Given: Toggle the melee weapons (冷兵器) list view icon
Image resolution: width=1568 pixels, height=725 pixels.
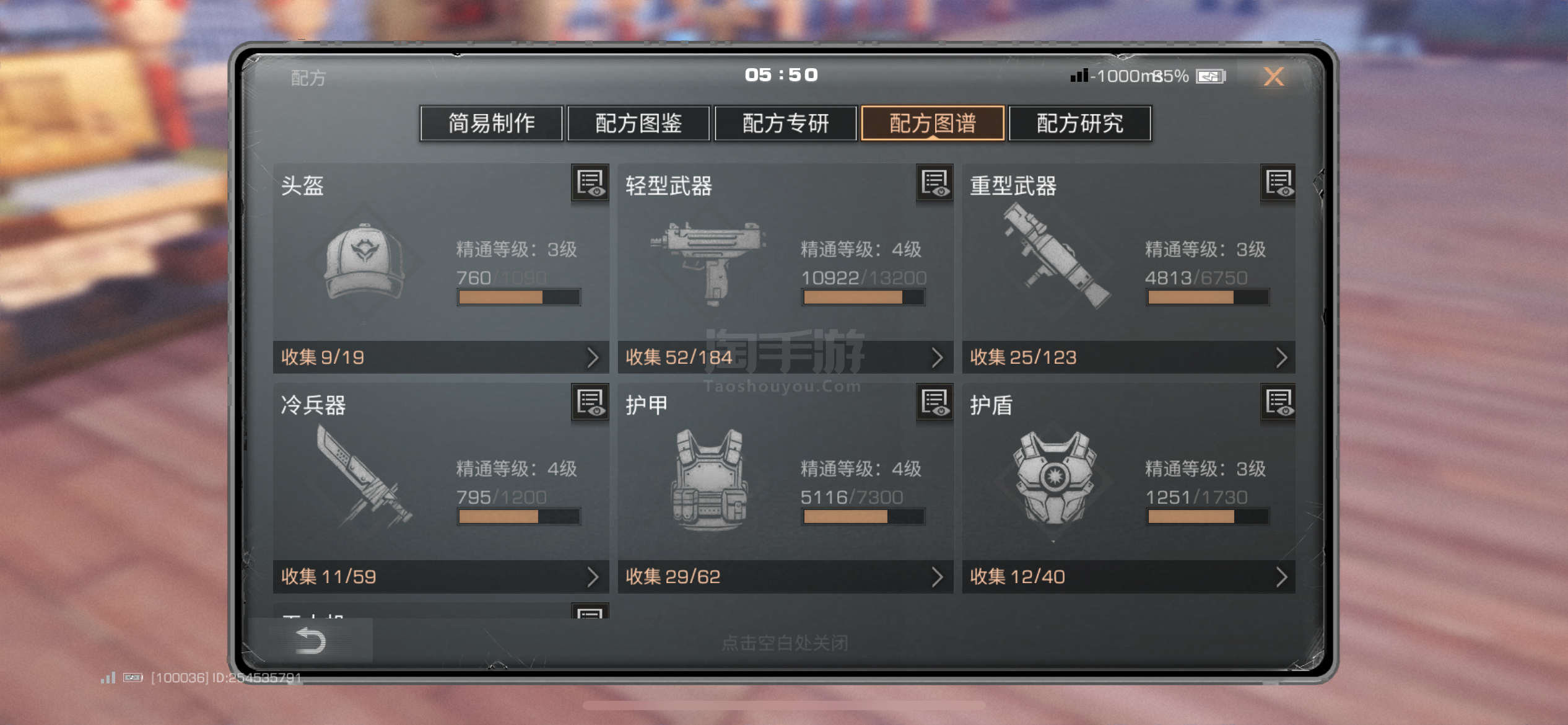Looking at the screenshot, I should 590,403.
